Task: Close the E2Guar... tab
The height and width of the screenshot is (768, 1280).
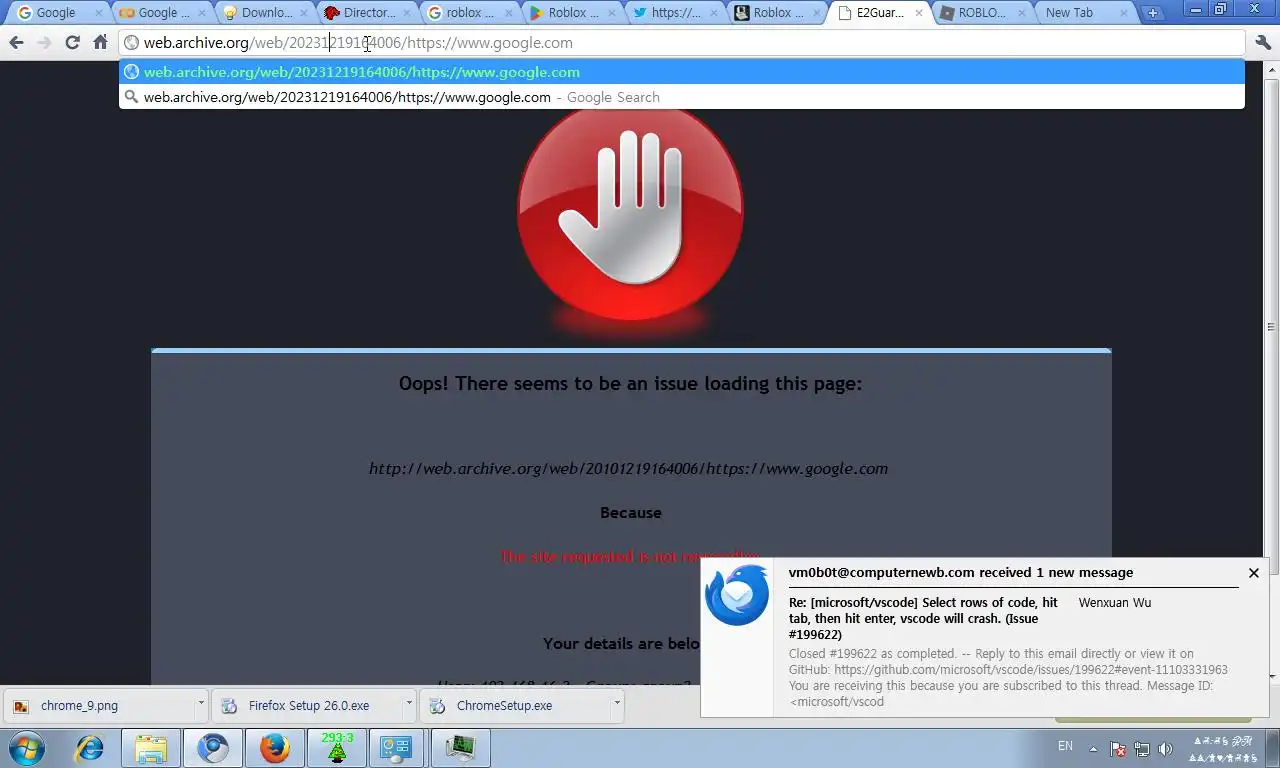Action: 919,13
